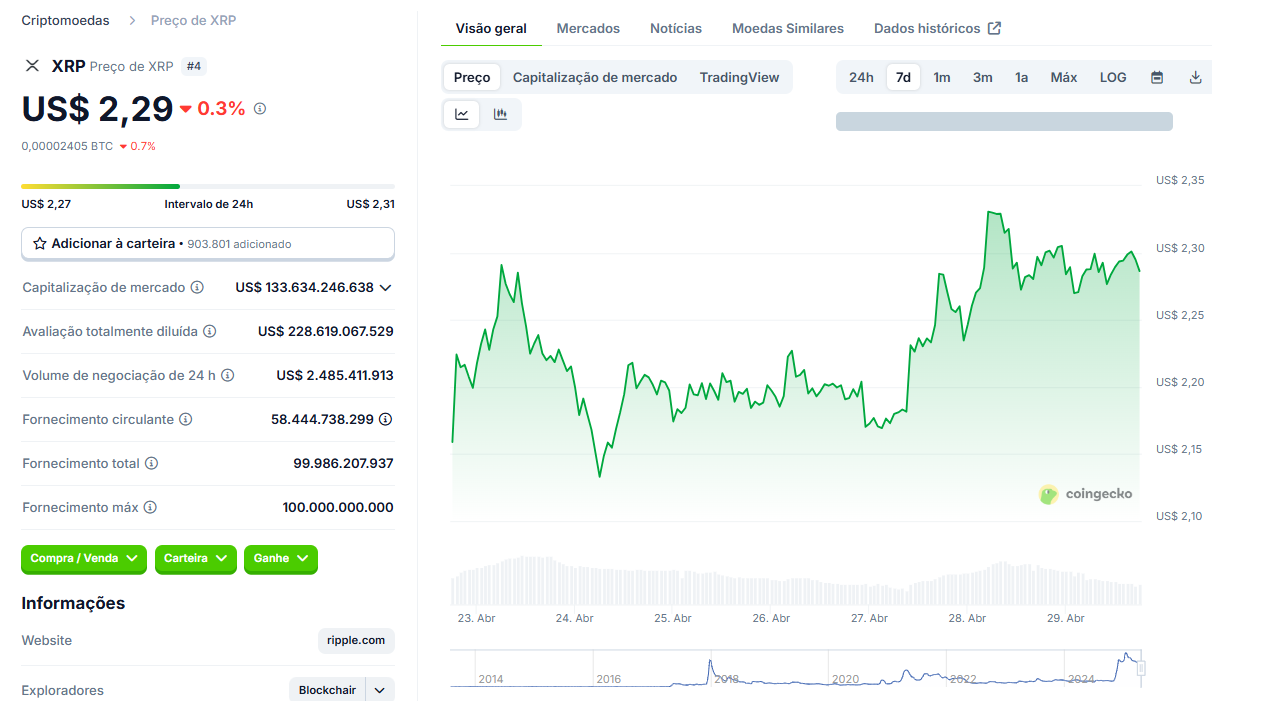Click the star icon on Adicionar à carteira
1264x701 pixels.
pos(40,243)
